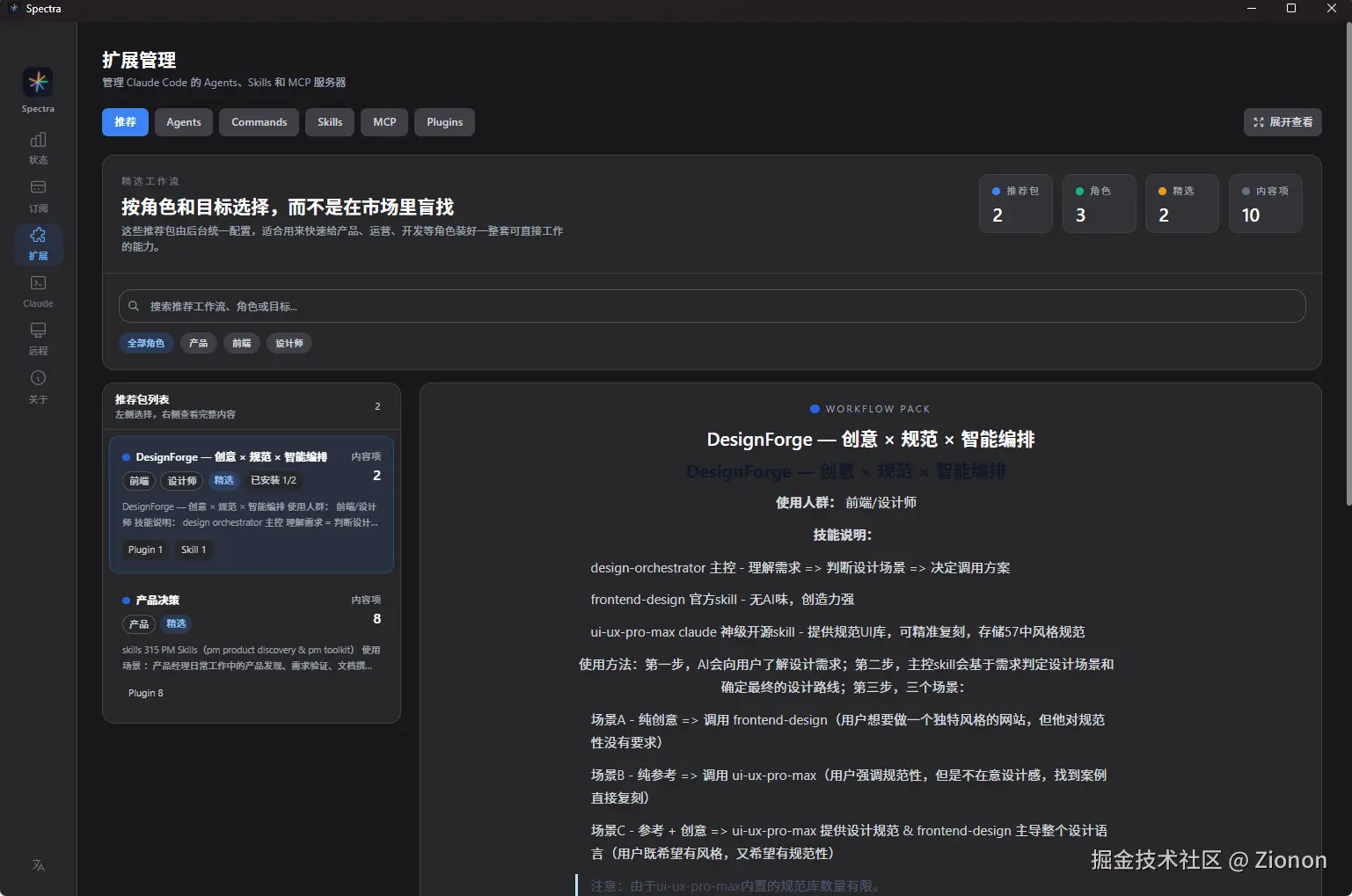Click the 前端 tag on DesignForge card
Screen dimensions: 1352x896
click(139, 481)
